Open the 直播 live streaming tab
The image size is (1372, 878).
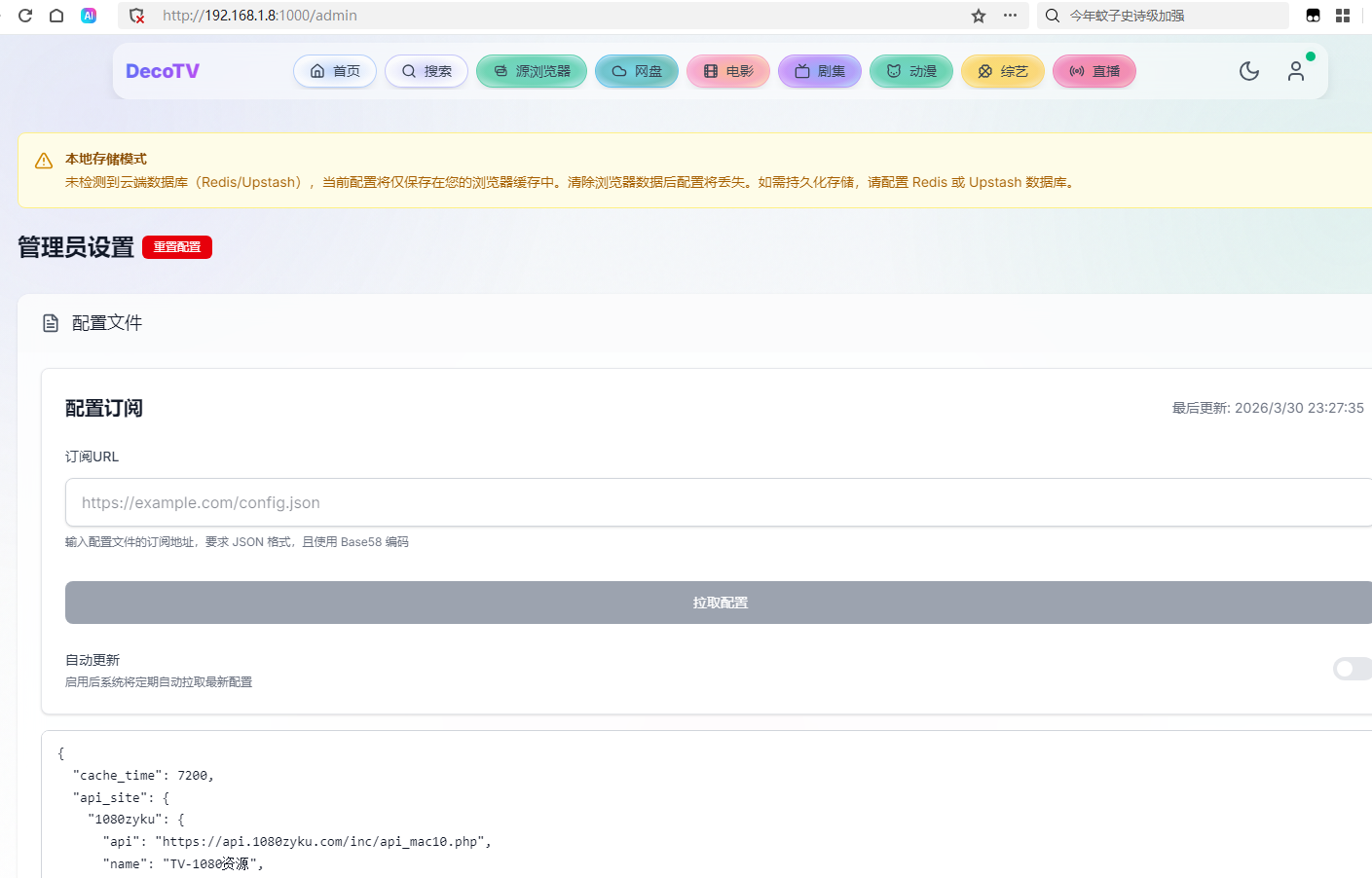tap(1094, 71)
